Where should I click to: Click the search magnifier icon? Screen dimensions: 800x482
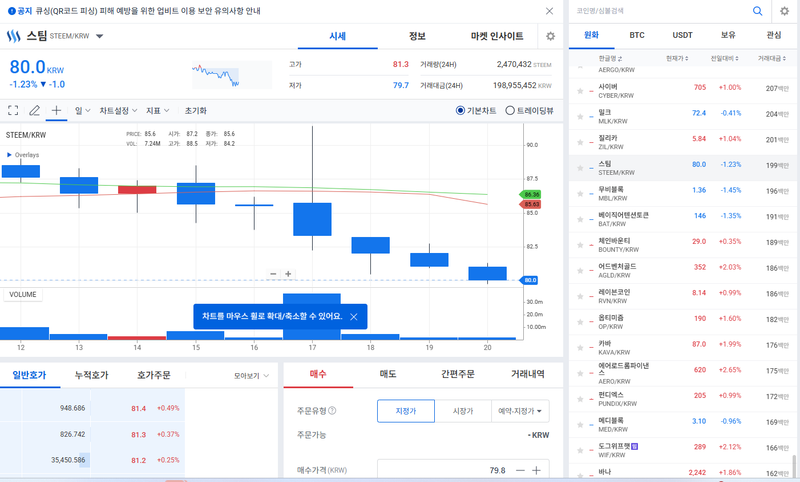(758, 11)
